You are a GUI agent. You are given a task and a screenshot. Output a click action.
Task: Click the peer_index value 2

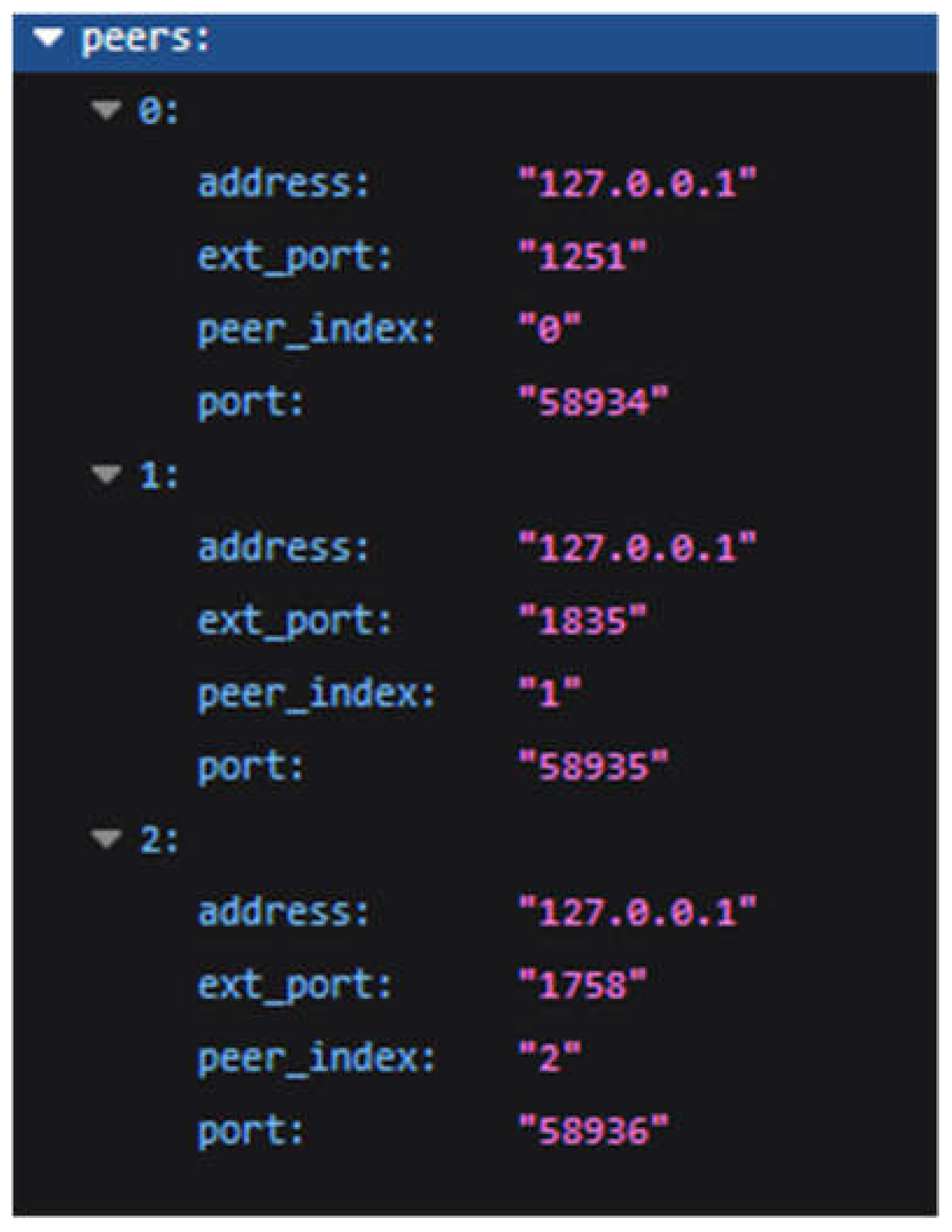pyautogui.click(x=551, y=1058)
